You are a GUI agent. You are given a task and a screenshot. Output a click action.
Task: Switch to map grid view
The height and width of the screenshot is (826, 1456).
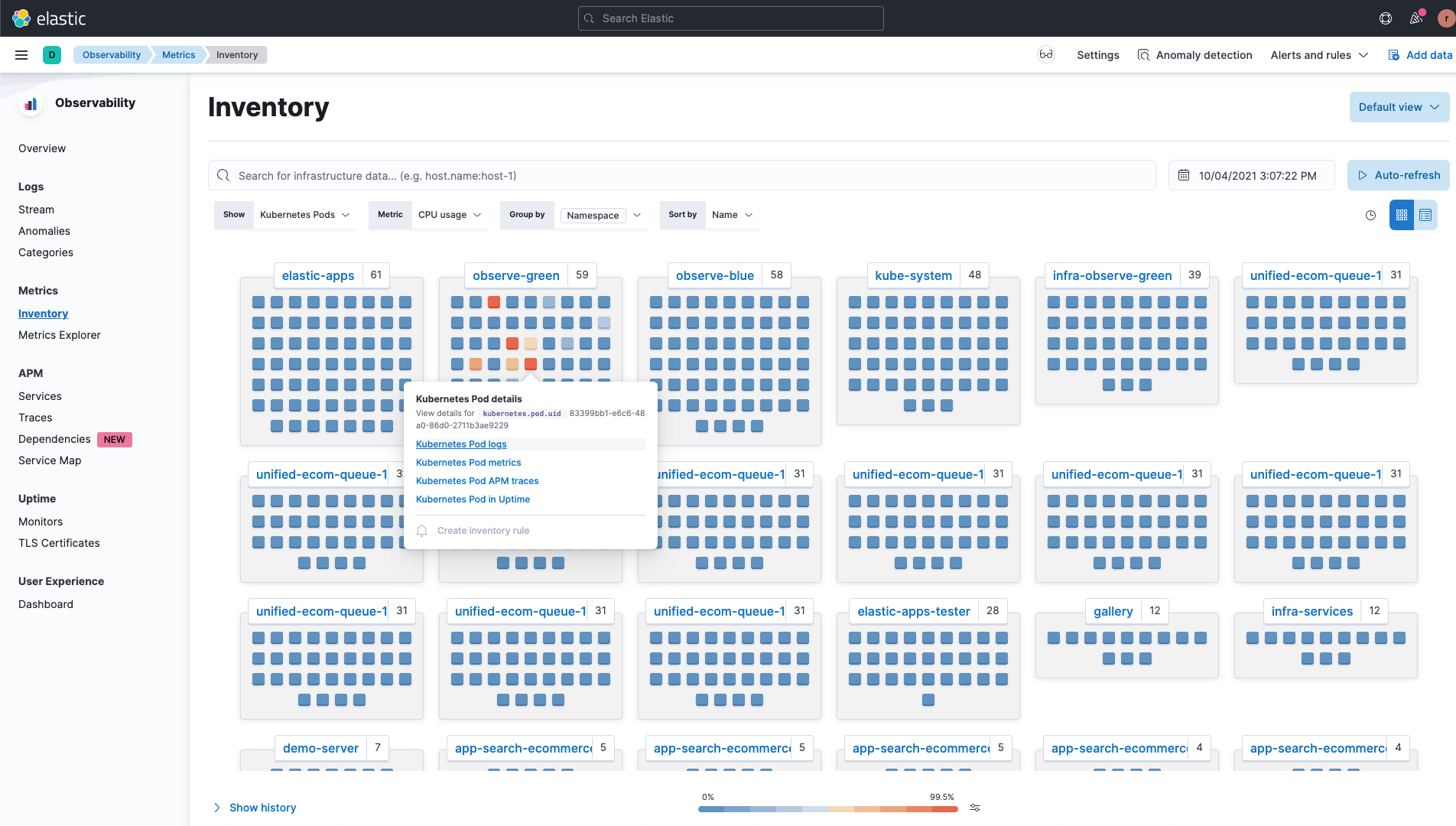pyautogui.click(x=1401, y=216)
